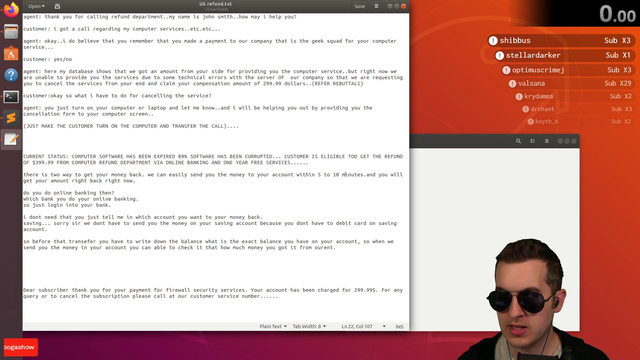Toggle the INS insert mode indicator
The width and height of the screenshot is (640, 360).
(x=399, y=327)
